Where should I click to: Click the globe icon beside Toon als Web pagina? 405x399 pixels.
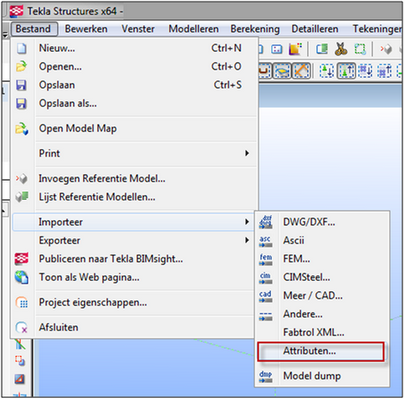click(22, 277)
